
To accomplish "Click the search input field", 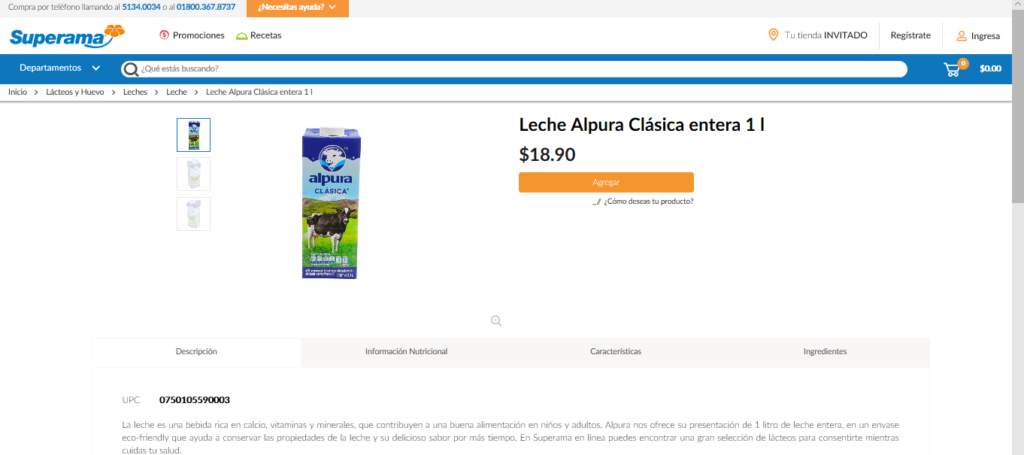I will [x=515, y=69].
